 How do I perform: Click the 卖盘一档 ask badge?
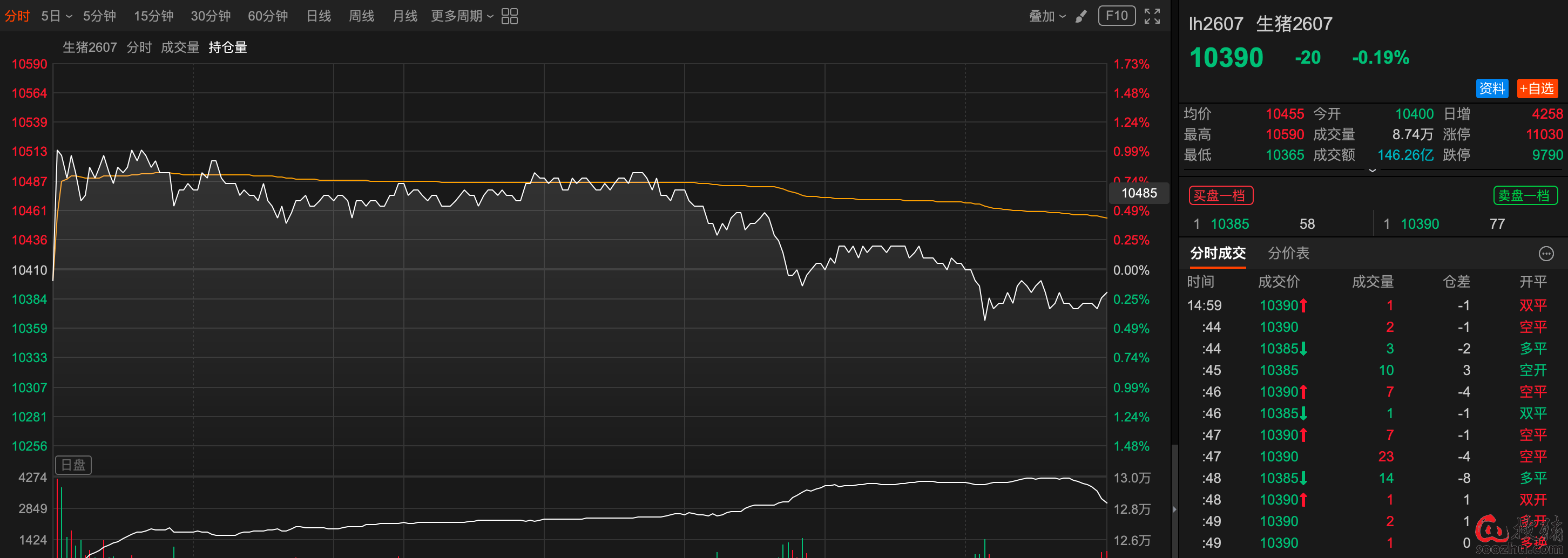pyautogui.click(x=1525, y=195)
